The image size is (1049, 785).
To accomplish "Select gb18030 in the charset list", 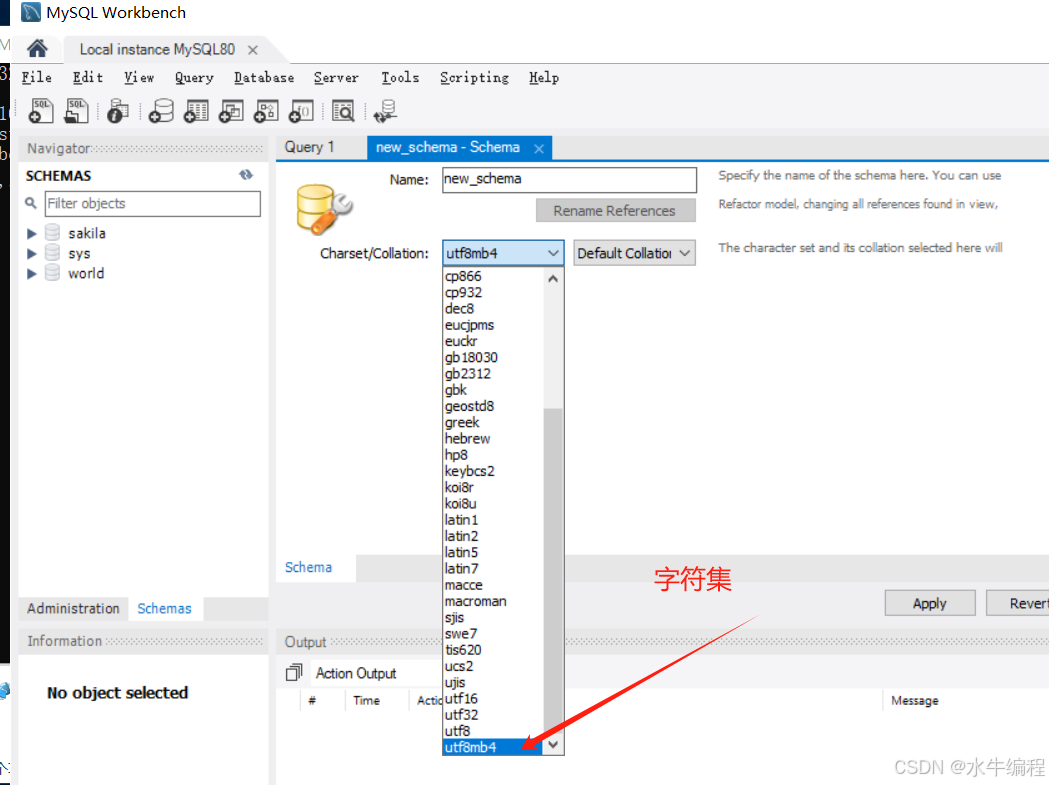I will click(x=493, y=357).
